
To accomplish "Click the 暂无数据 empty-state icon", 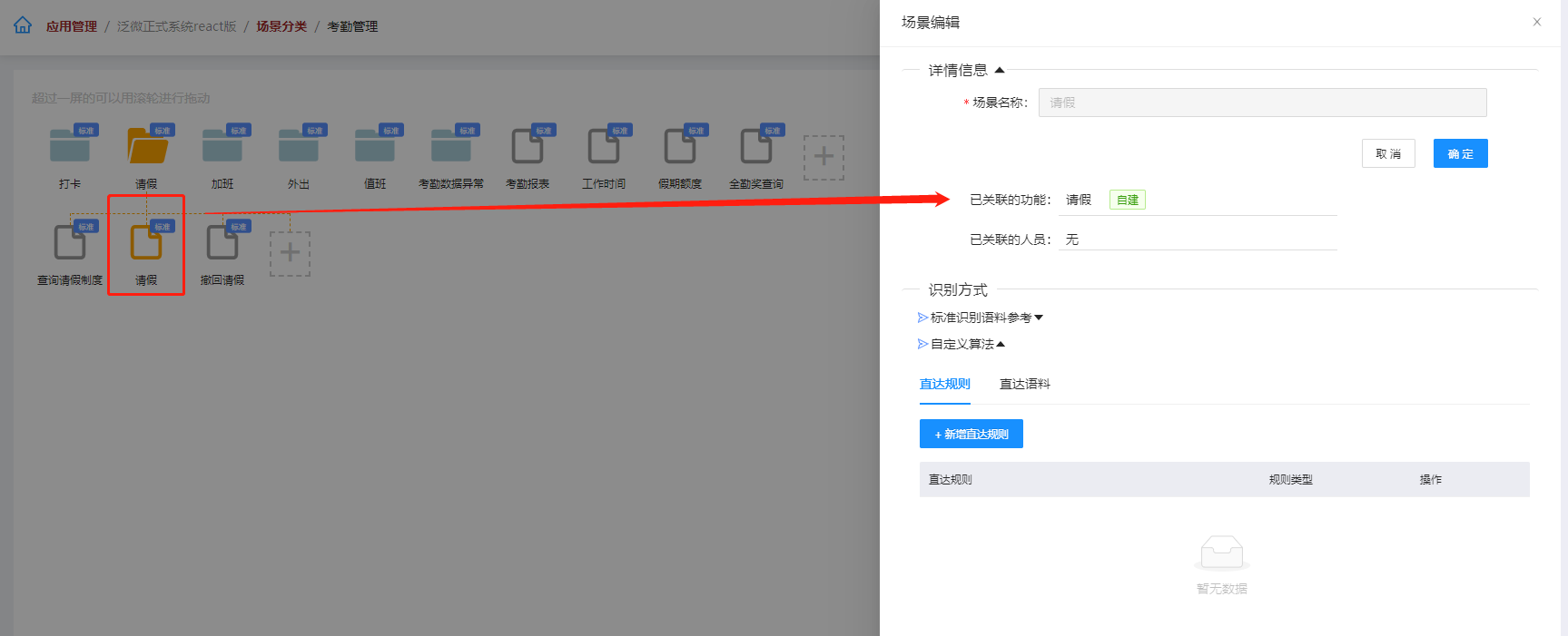I will coord(1221,552).
